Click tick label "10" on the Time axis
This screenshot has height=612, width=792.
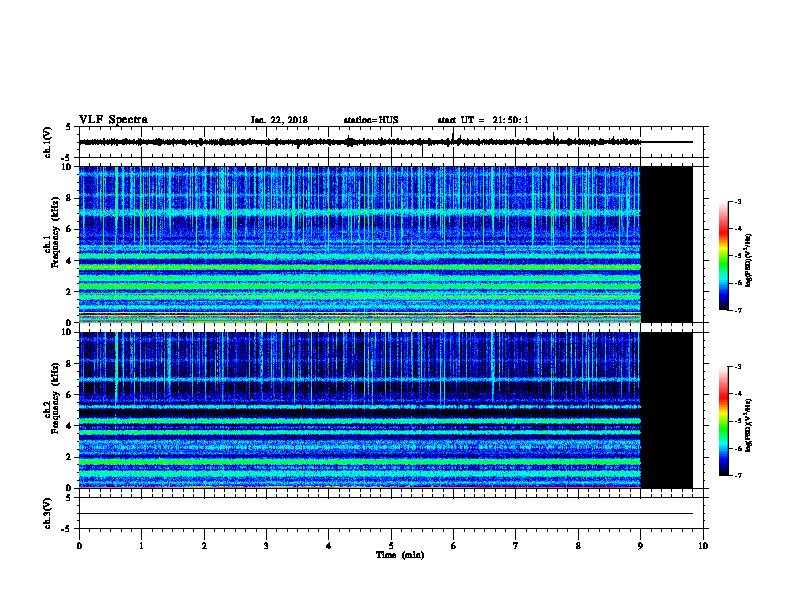click(703, 545)
